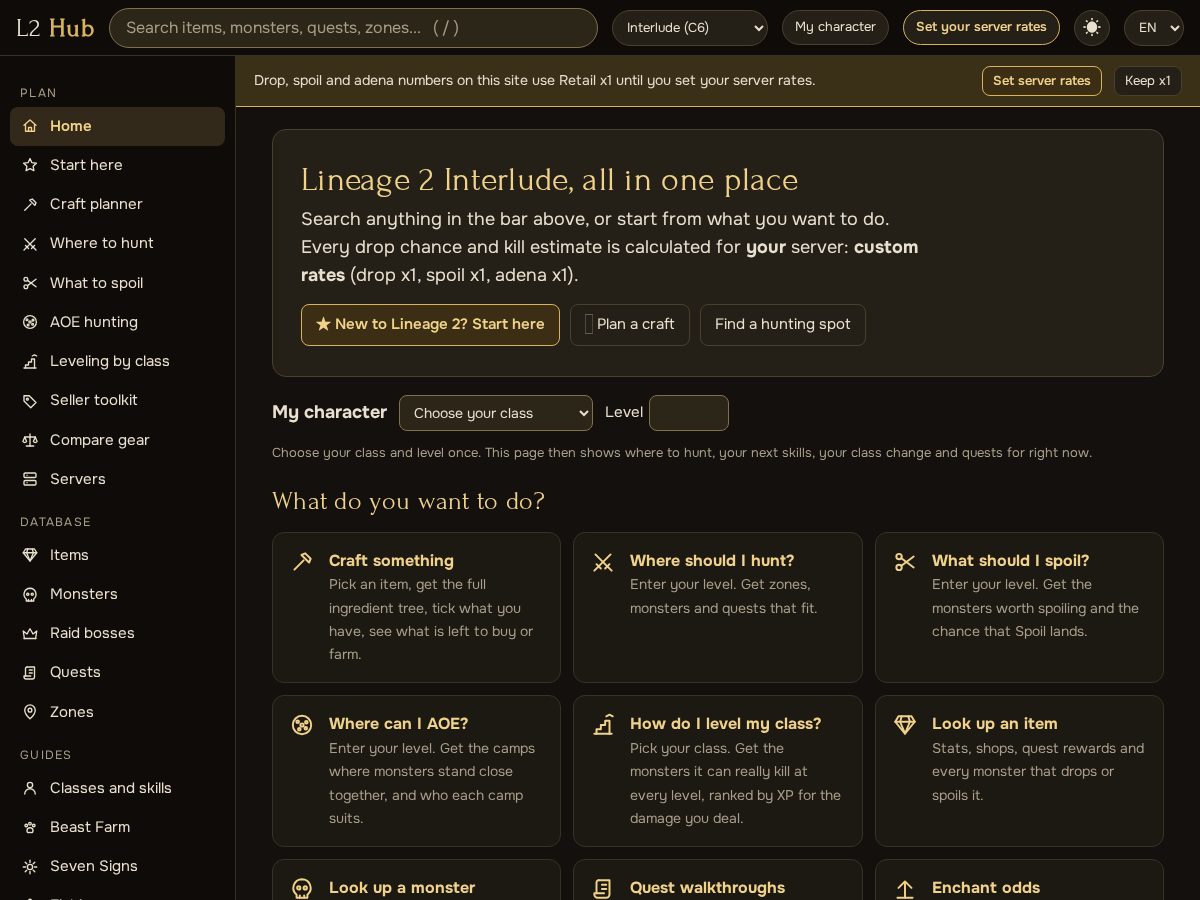Click the Find a hunting spot button

click(783, 325)
